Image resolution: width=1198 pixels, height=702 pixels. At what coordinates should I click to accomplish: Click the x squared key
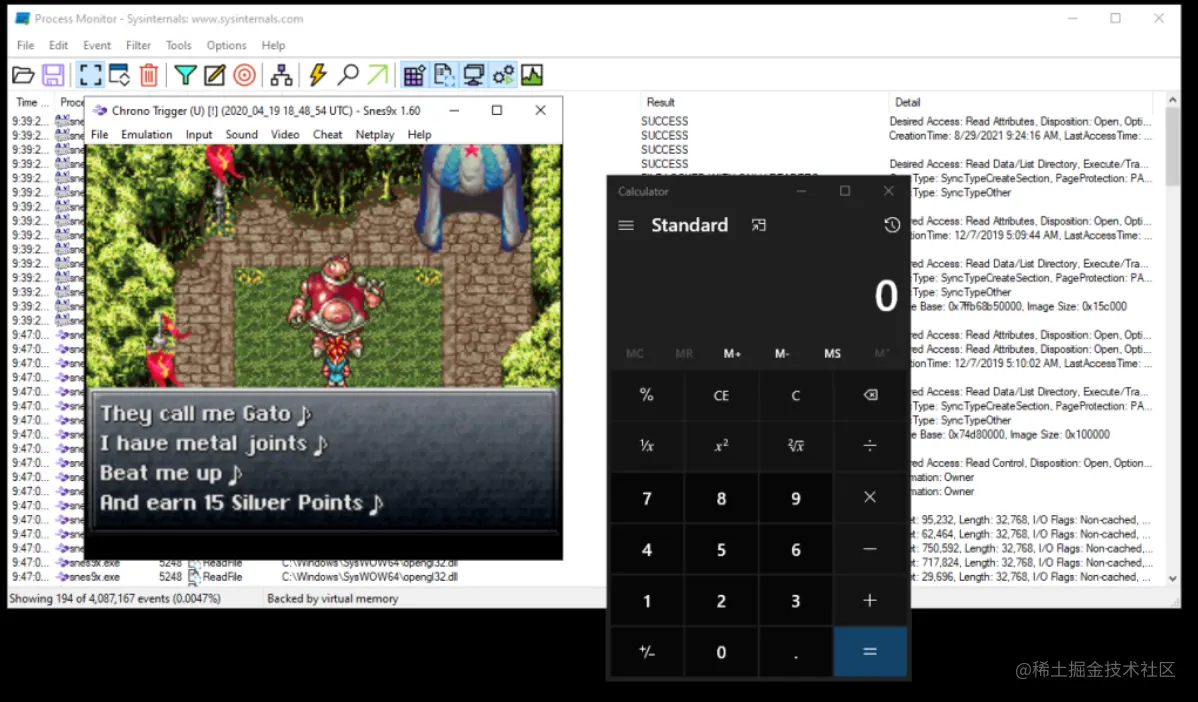[720, 445]
